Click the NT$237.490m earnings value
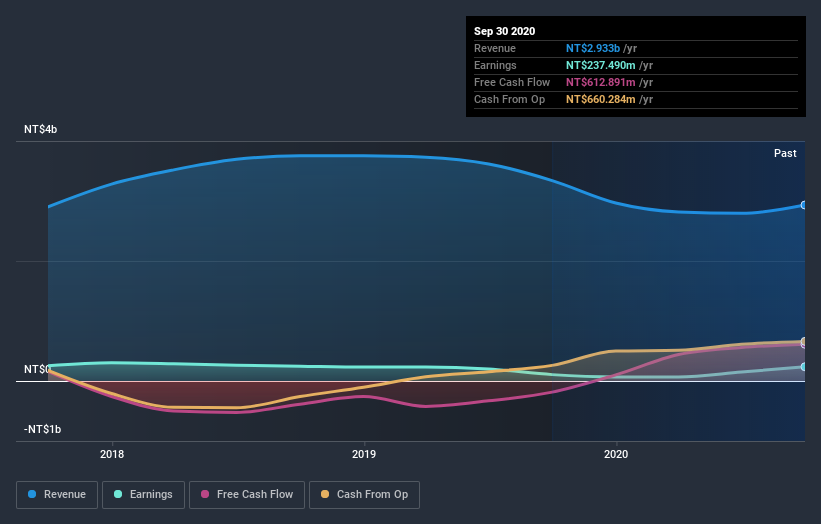 (601, 65)
